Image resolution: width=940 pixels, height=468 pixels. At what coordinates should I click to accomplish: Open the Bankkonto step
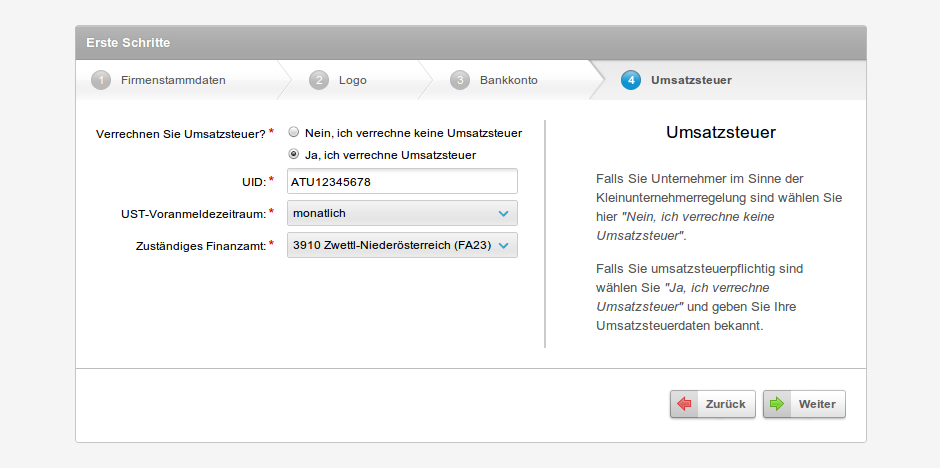[x=508, y=80]
